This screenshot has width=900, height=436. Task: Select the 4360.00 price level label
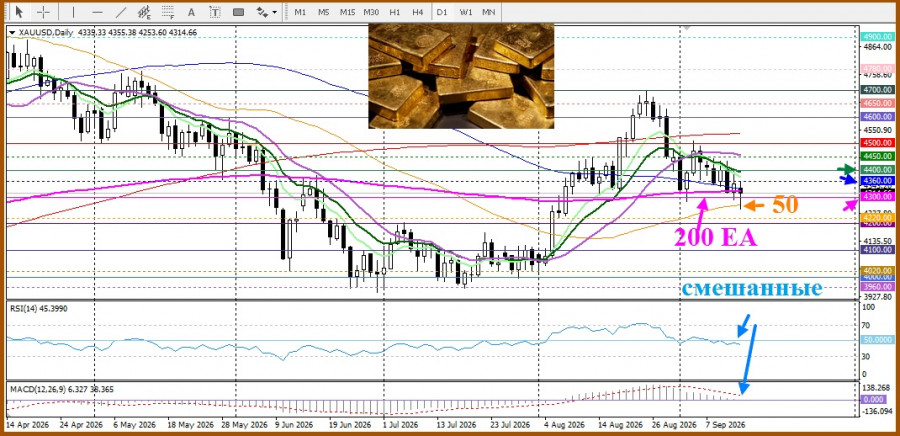(878, 181)
